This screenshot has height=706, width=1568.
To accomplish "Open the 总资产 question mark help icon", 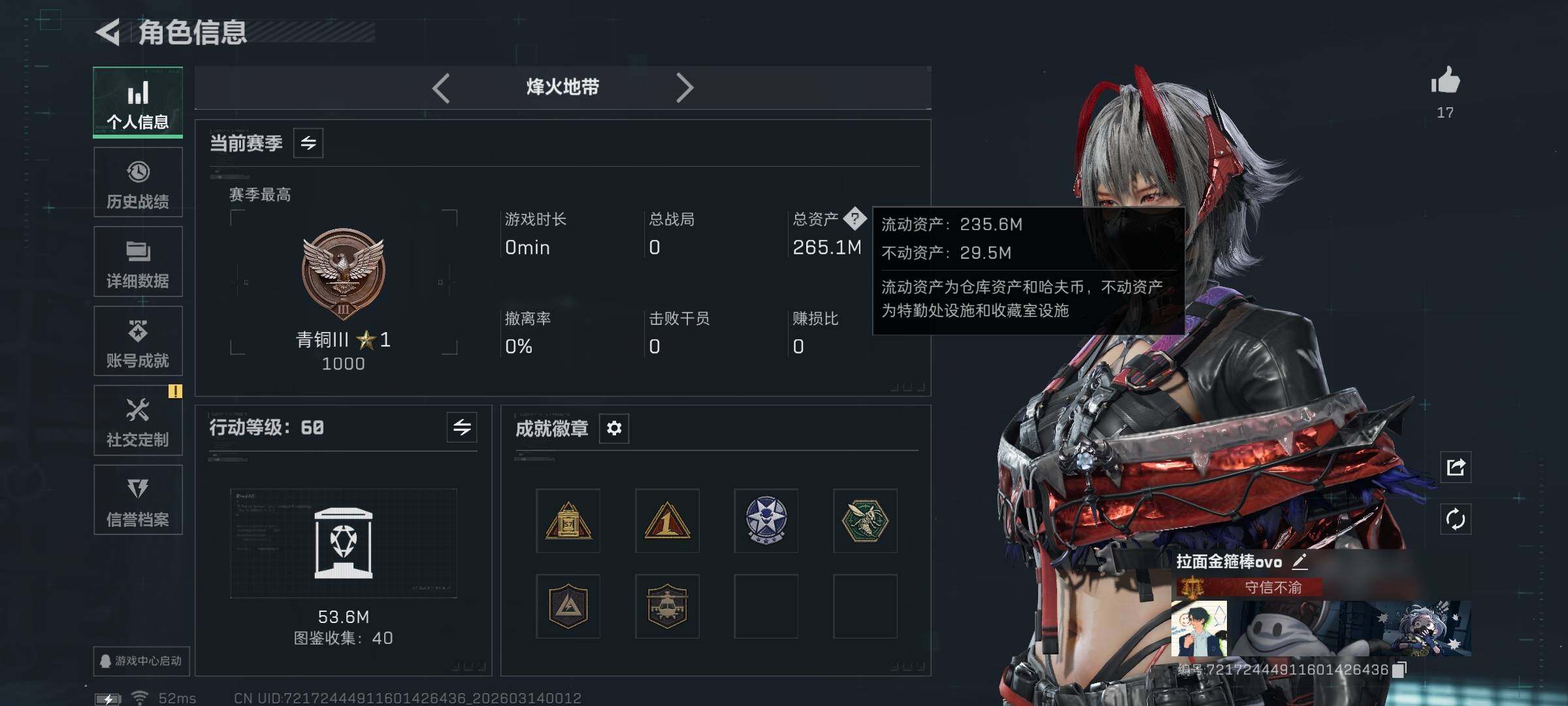I will tap(855, 219).
